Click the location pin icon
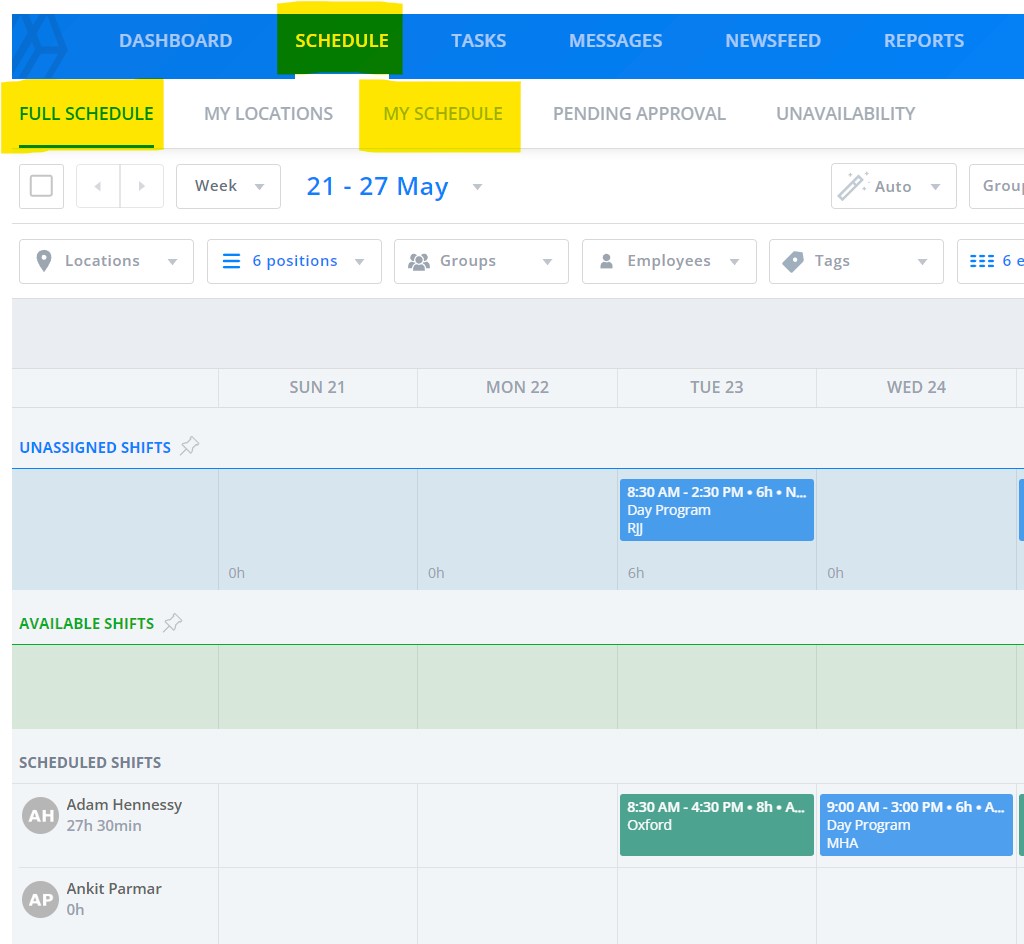This screenshot has width=1024, height=944. coord(44,261)
